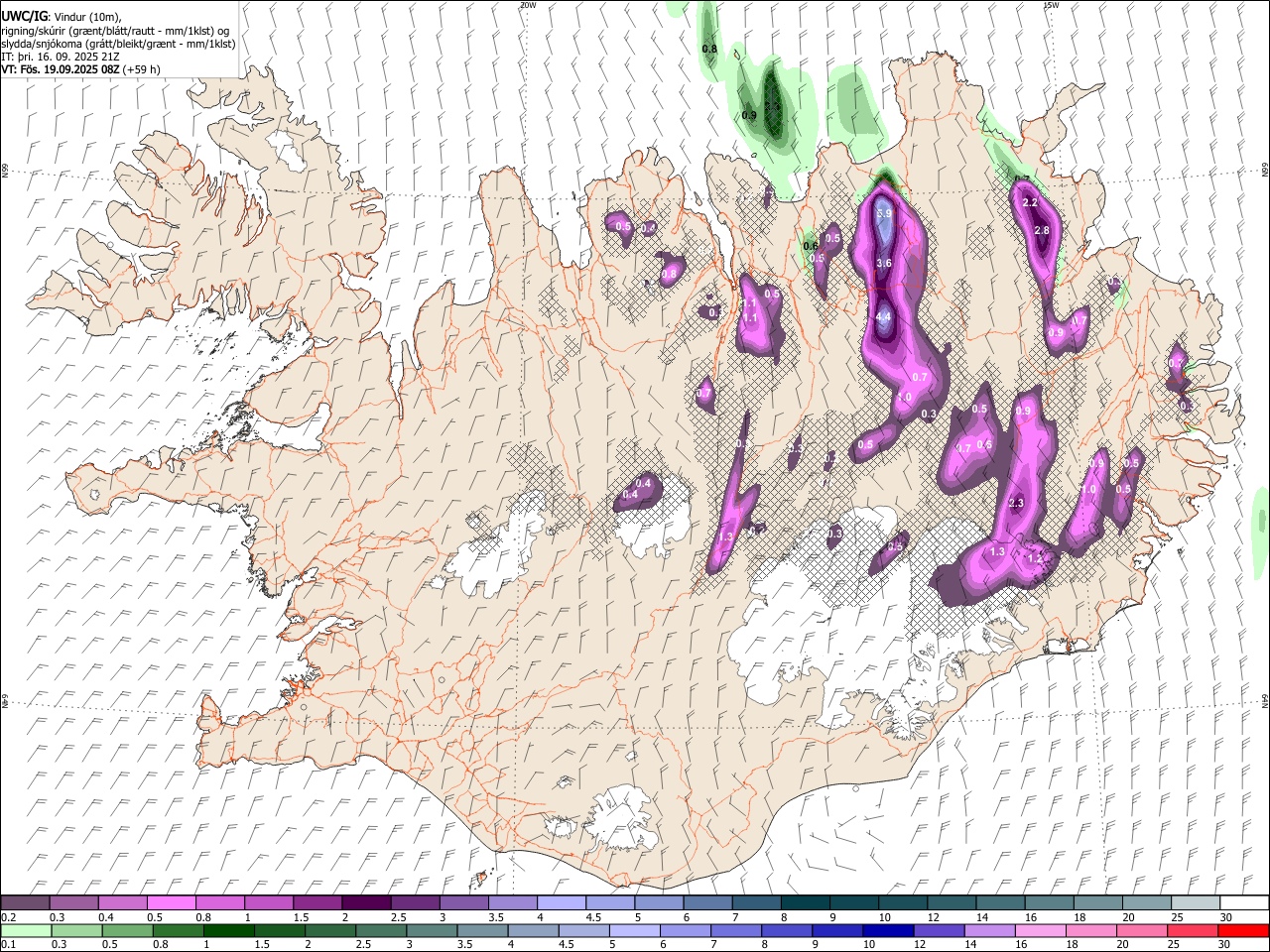Click the 20W longitude label

point(528,5)
